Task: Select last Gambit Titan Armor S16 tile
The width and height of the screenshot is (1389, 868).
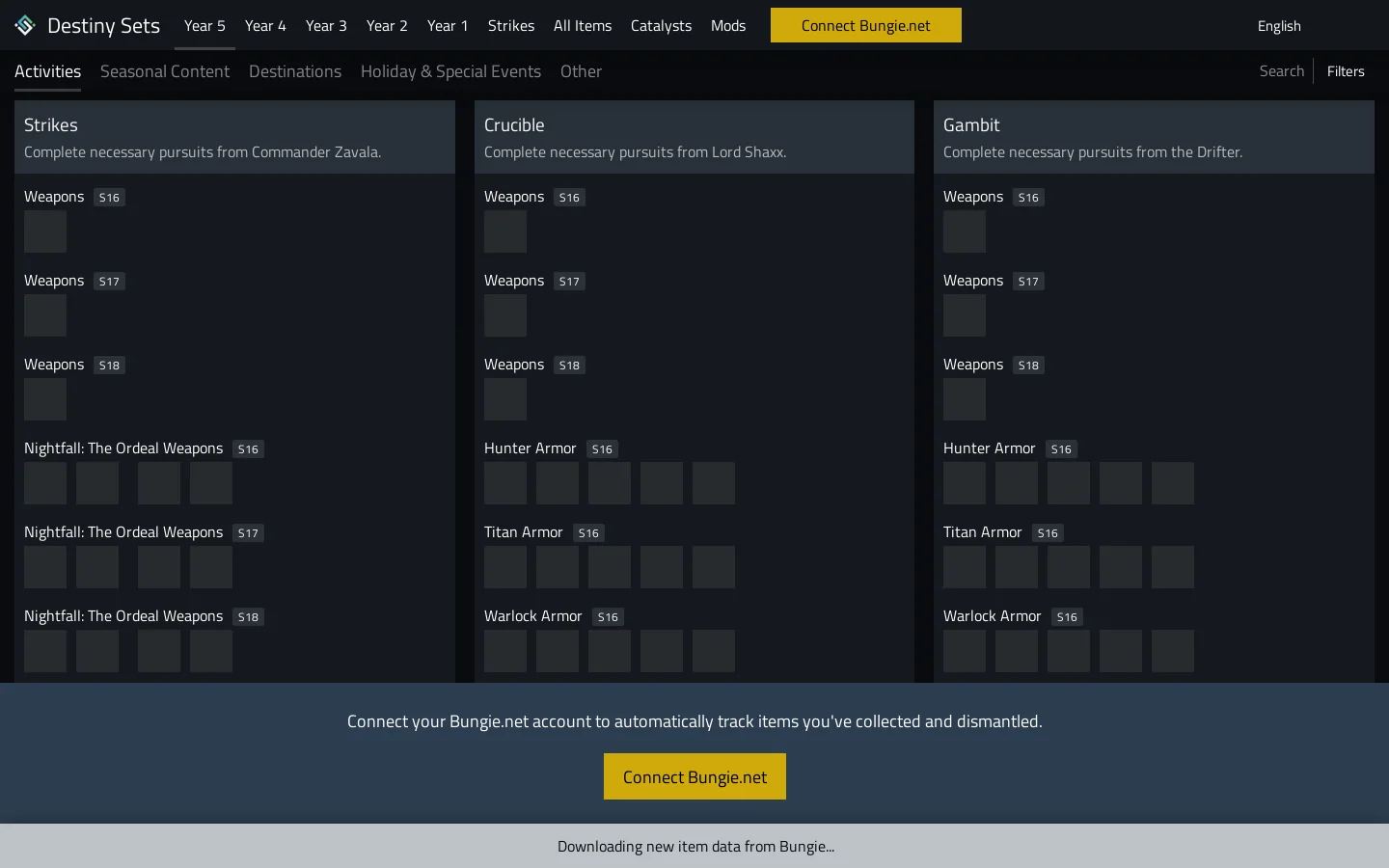Action: click(x=1173, y=567)
